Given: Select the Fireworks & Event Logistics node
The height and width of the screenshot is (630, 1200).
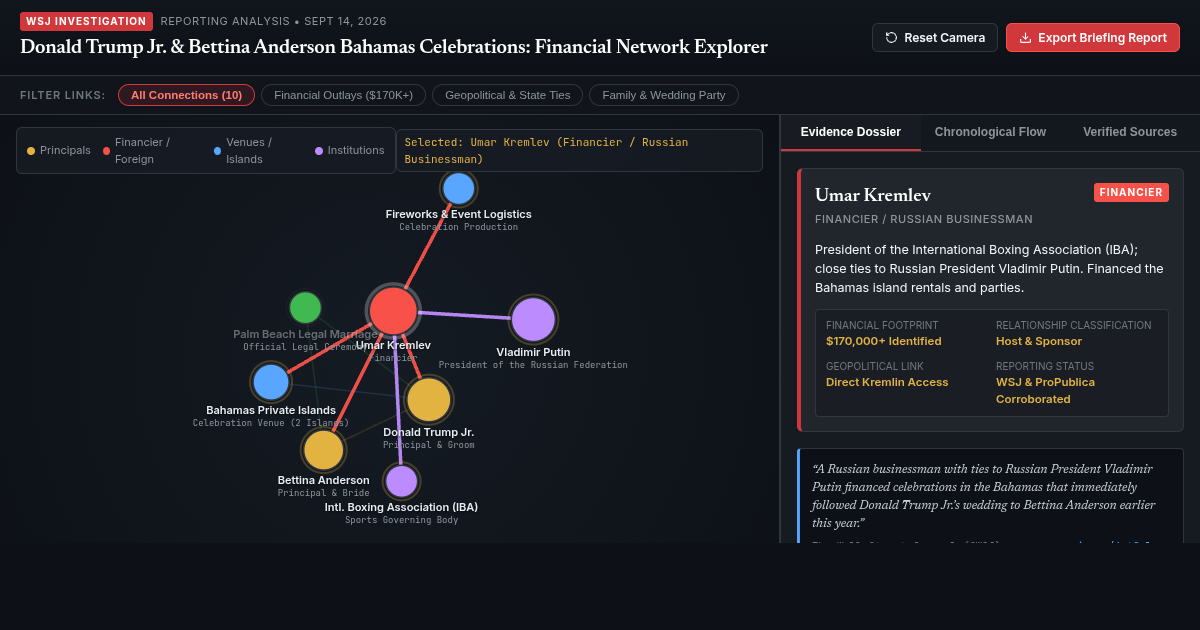Looking at the screenshot, I should point(458,188).
